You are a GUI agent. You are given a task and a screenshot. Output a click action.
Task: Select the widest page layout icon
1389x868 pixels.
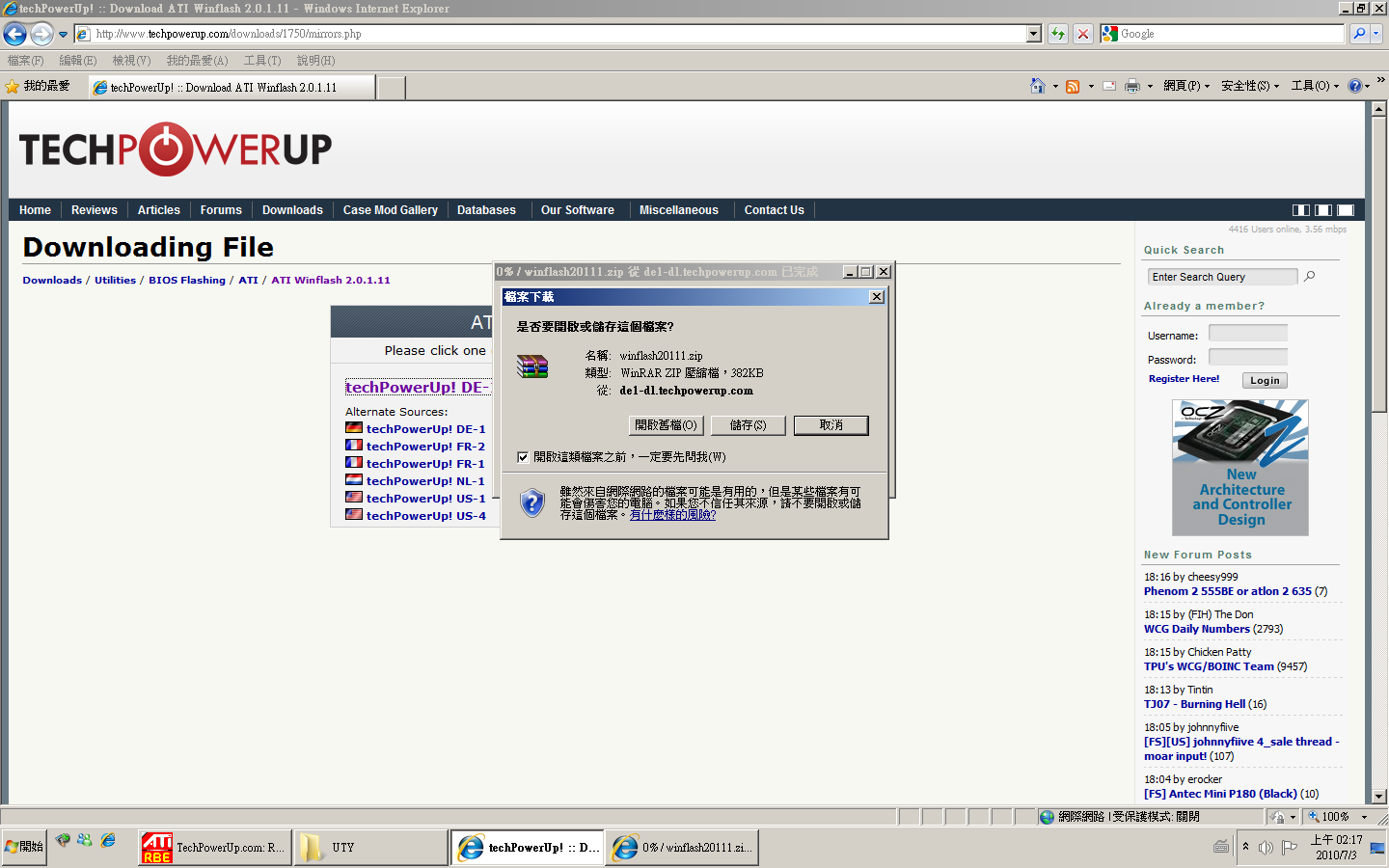(x=1346, y=210)
